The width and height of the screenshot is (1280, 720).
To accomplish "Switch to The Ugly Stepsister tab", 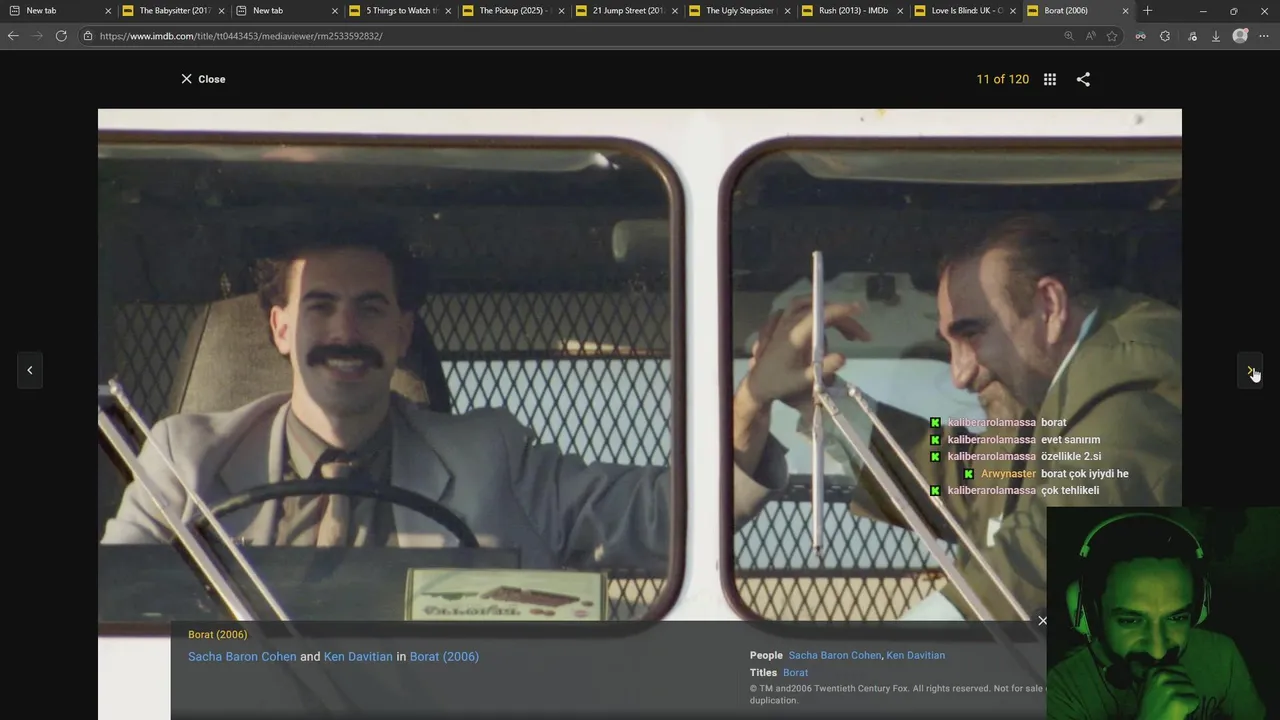I will pyautogui.click(x=738, y=11).
